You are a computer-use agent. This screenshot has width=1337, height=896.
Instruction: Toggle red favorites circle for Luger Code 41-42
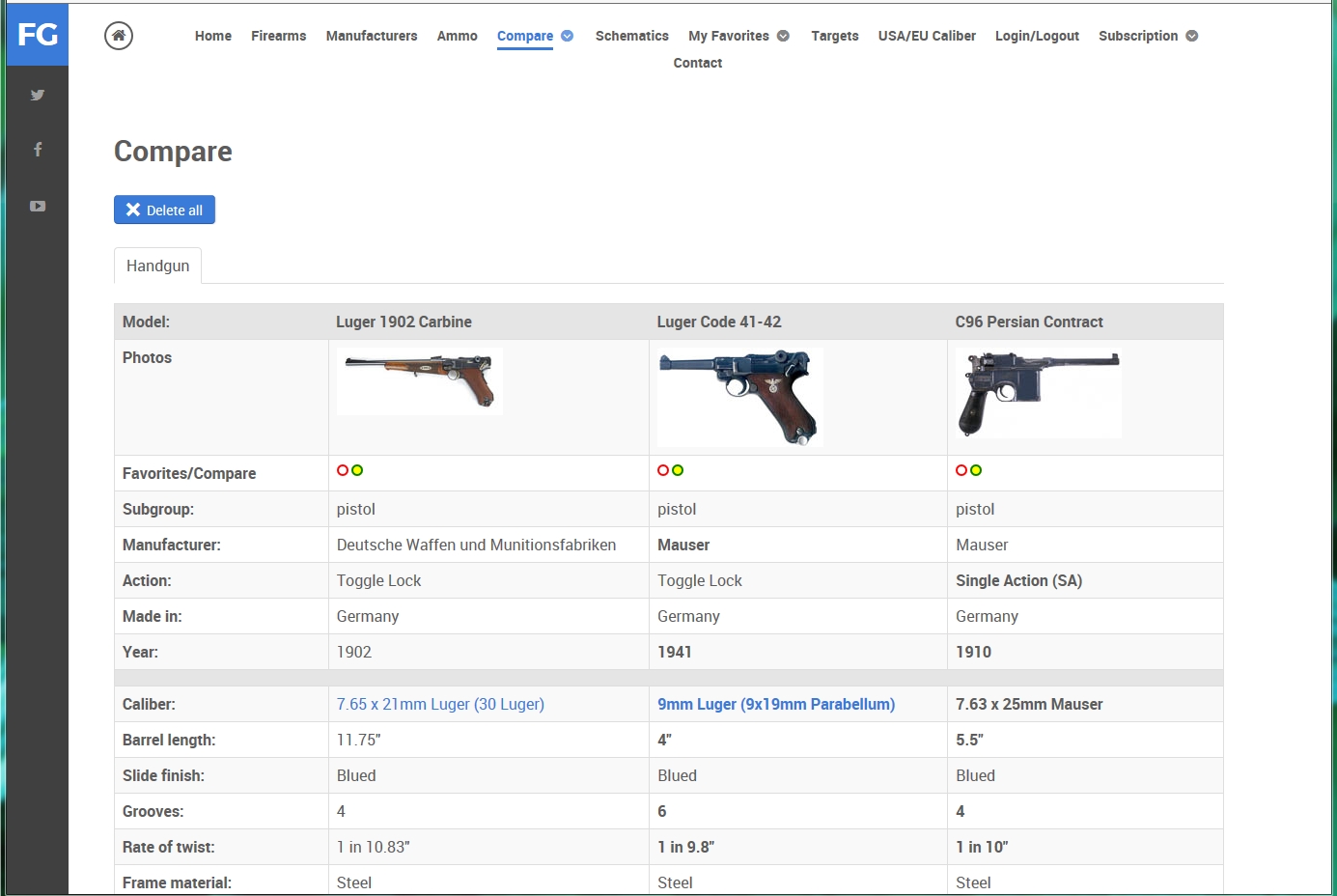coord(663,470)
